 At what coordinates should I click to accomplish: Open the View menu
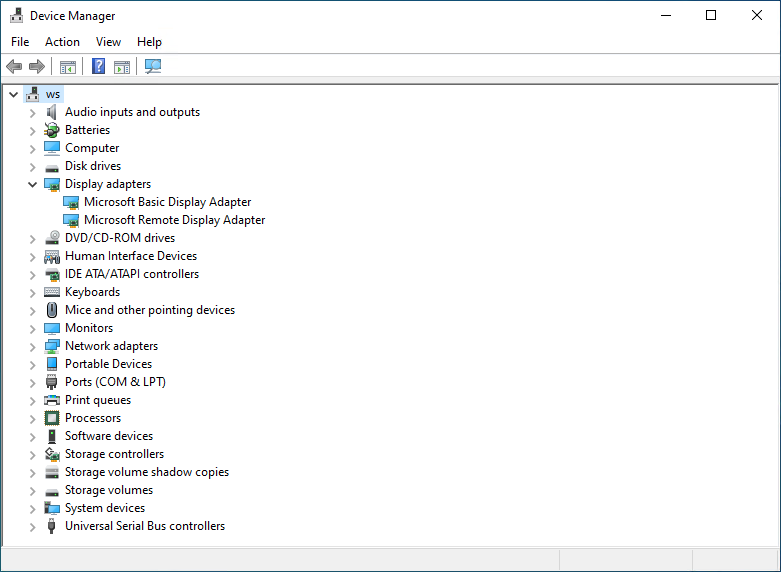point(108,42)
